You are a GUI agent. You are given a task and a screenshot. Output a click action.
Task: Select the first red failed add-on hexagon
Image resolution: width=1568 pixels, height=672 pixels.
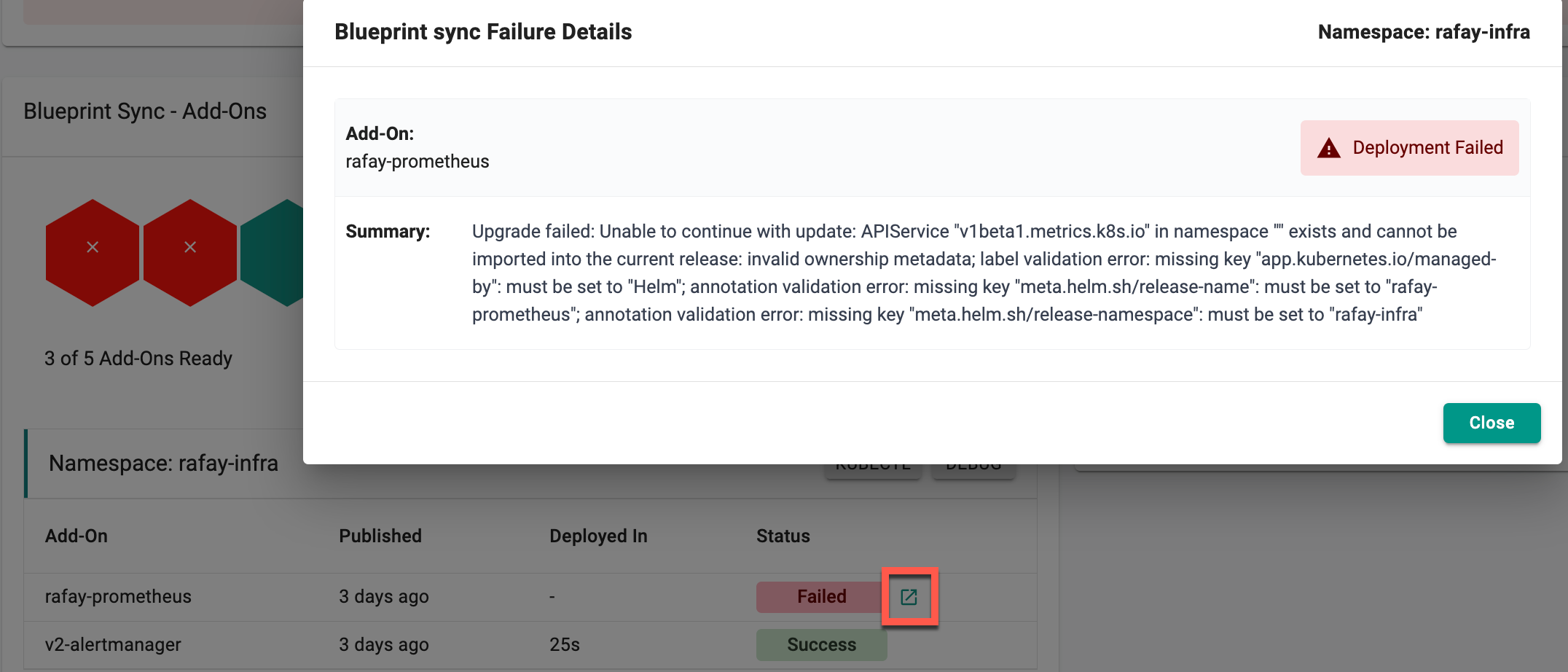tap(93, 252)
